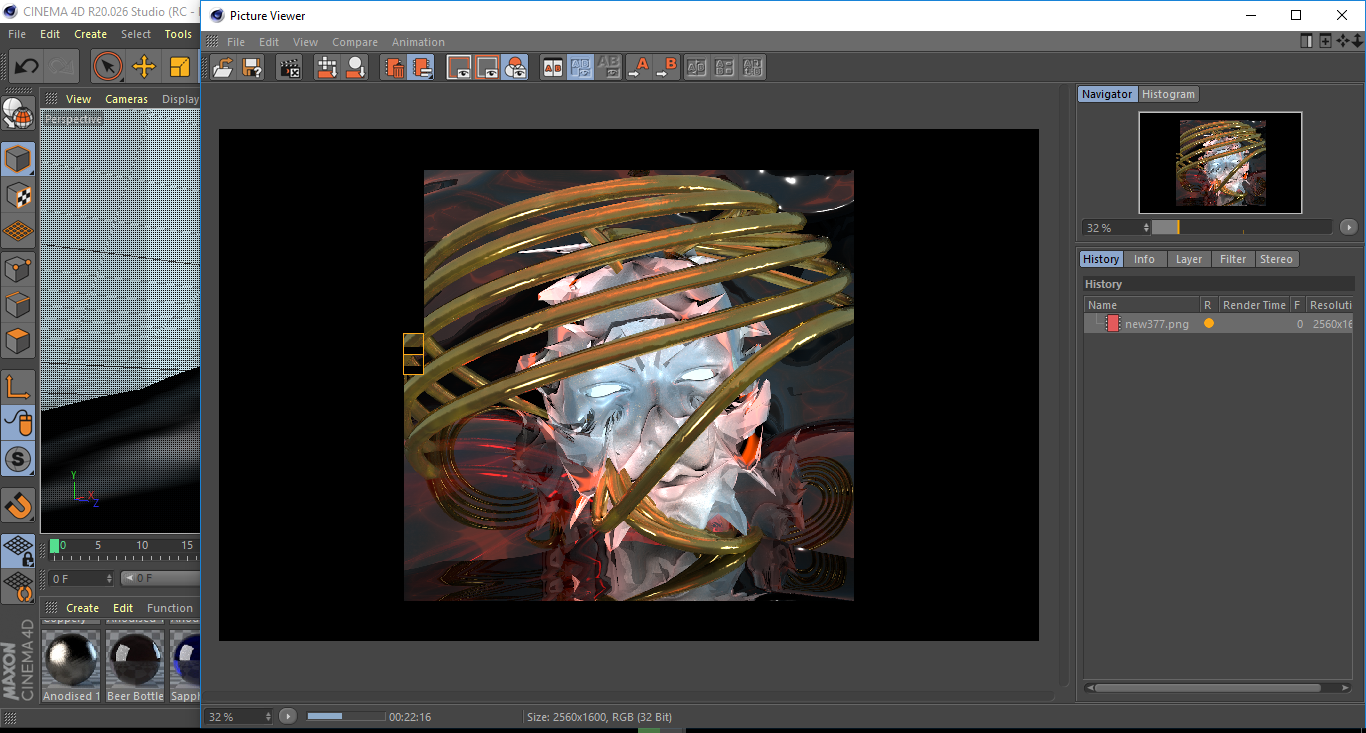The height and width of the screenshot is (733, 1366).
Task: Select the Navigator tab
Action: click(x=1107, y=94)
